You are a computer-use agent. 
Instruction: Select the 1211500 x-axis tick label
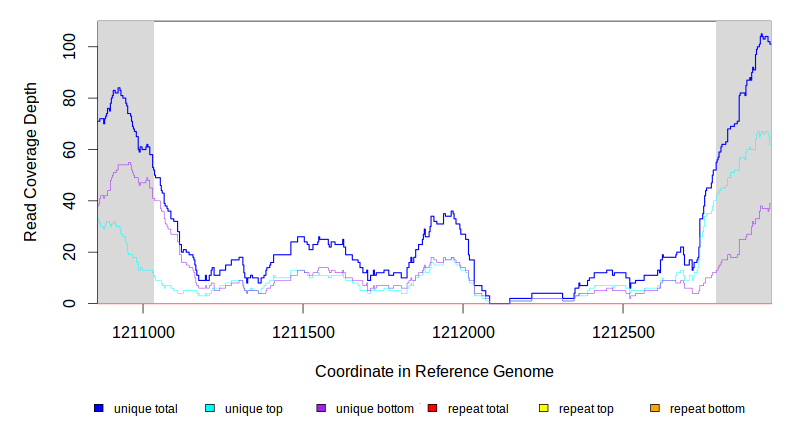coord(302,331)
